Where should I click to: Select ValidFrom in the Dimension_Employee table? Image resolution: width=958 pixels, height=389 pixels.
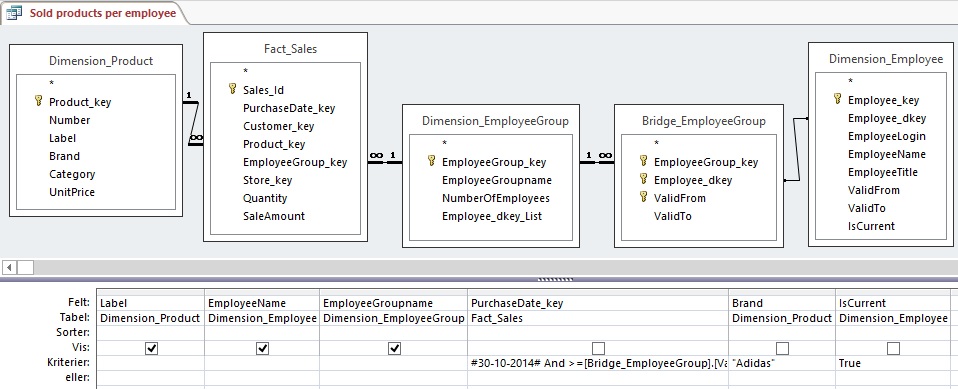point(874,190)
